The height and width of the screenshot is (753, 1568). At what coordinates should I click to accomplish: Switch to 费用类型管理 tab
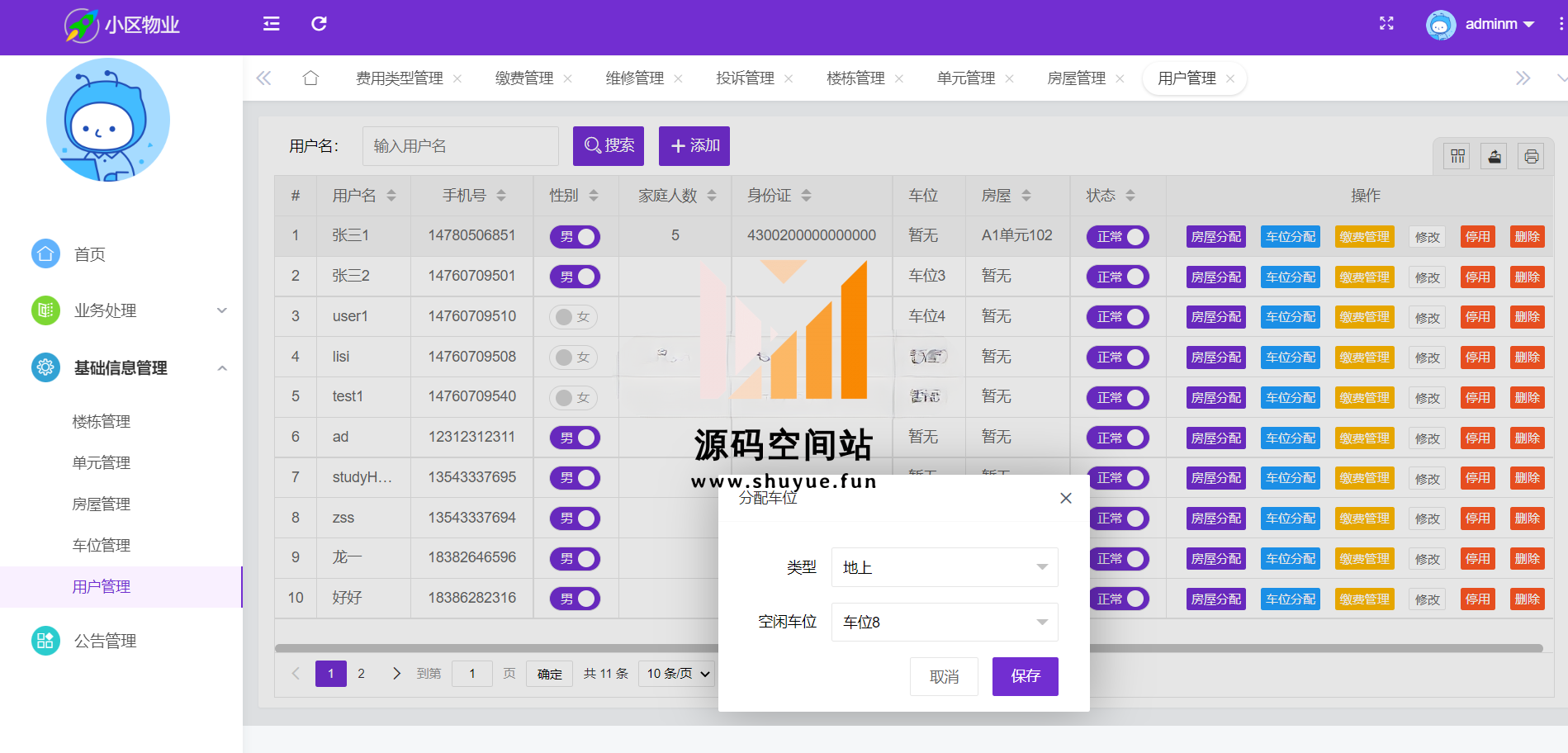400,78
